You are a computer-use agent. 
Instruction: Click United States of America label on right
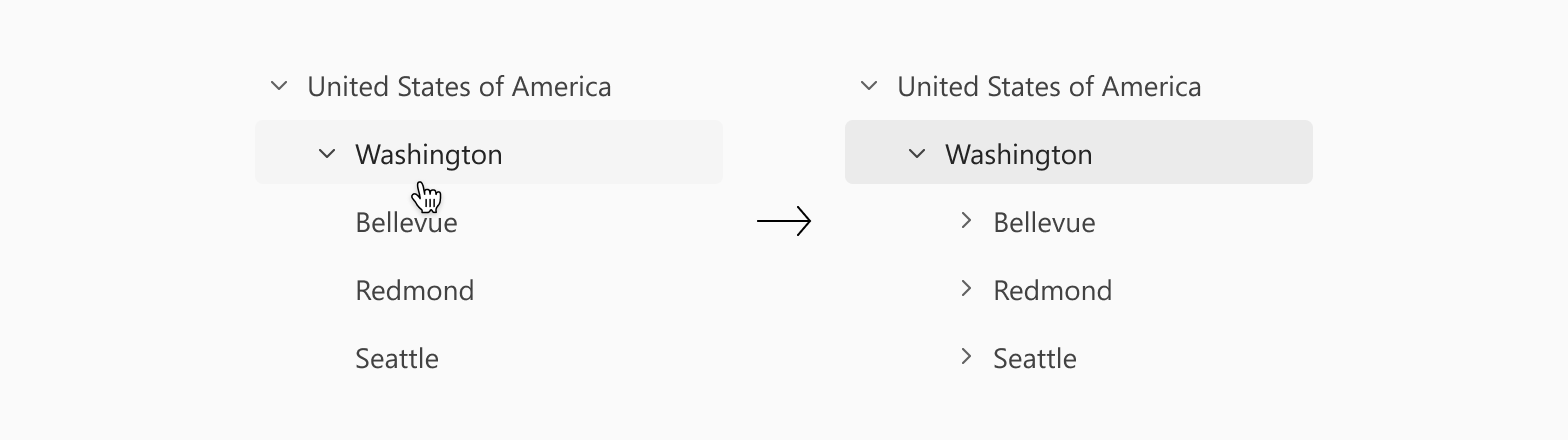click(1049, 86)
